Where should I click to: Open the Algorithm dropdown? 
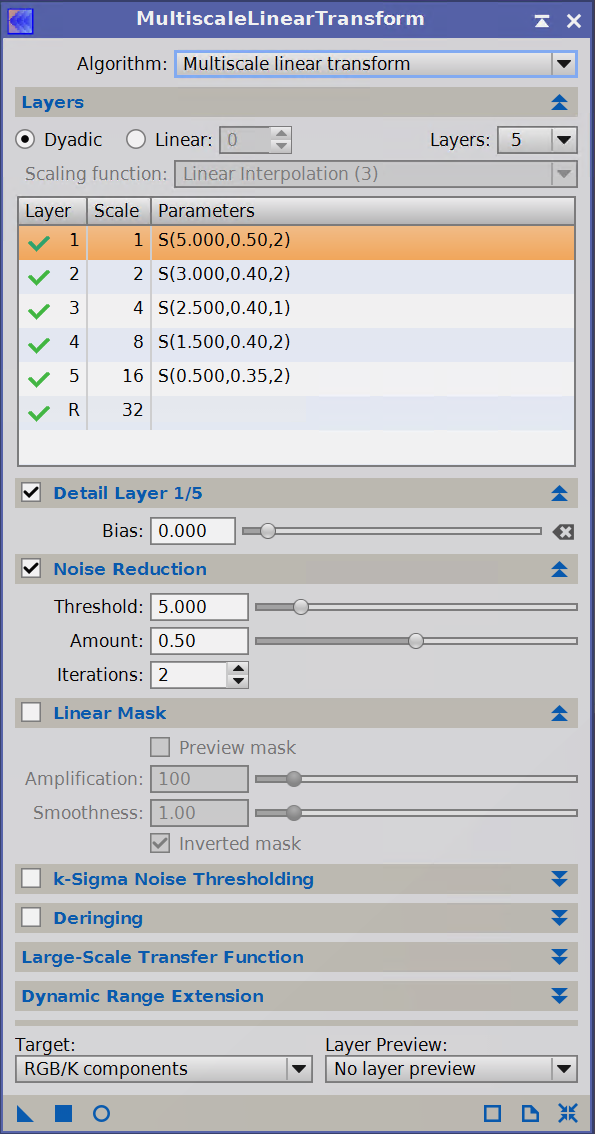pos(376,64)
